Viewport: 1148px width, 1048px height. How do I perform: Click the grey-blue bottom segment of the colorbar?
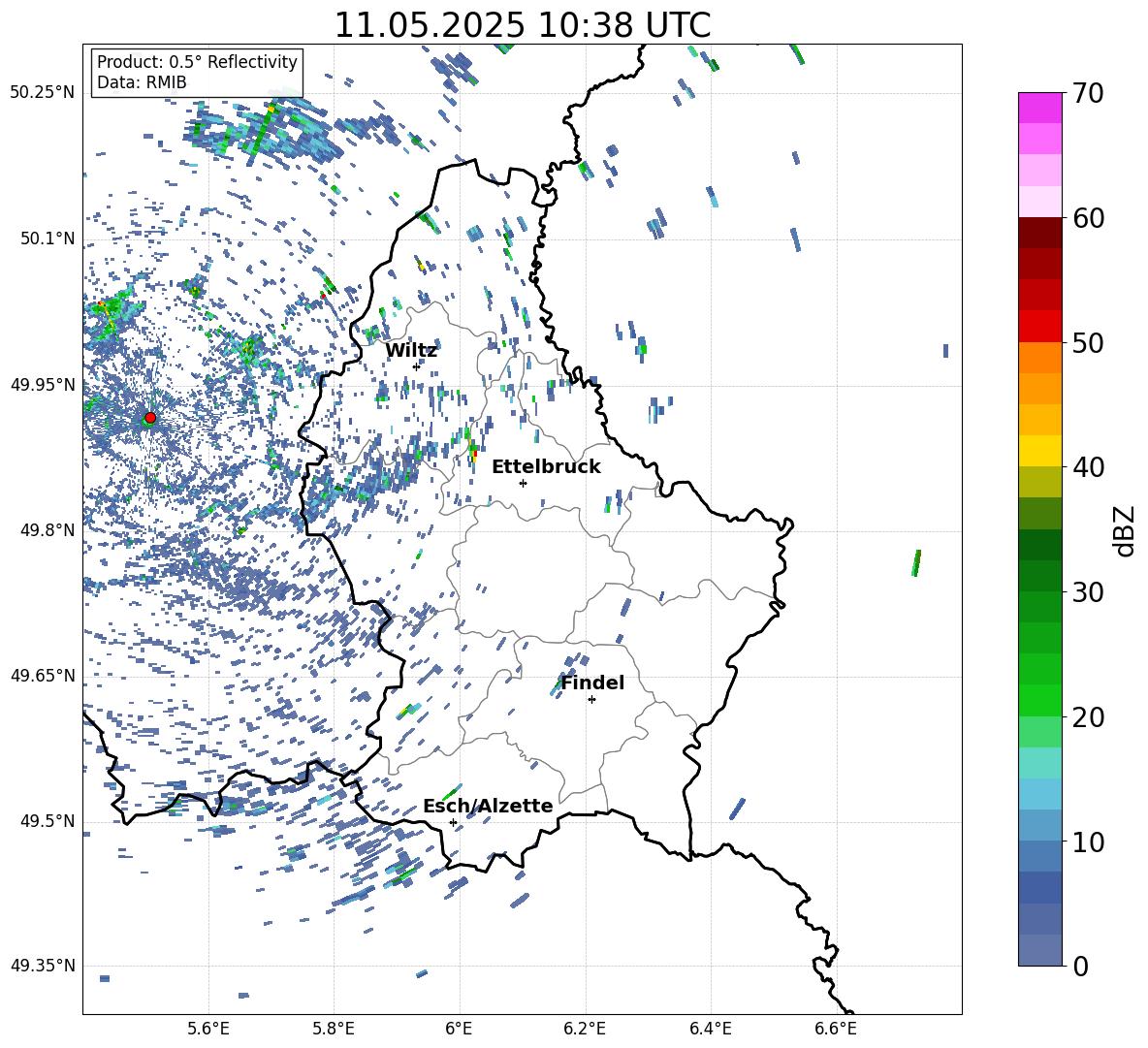pos(1039,950)
